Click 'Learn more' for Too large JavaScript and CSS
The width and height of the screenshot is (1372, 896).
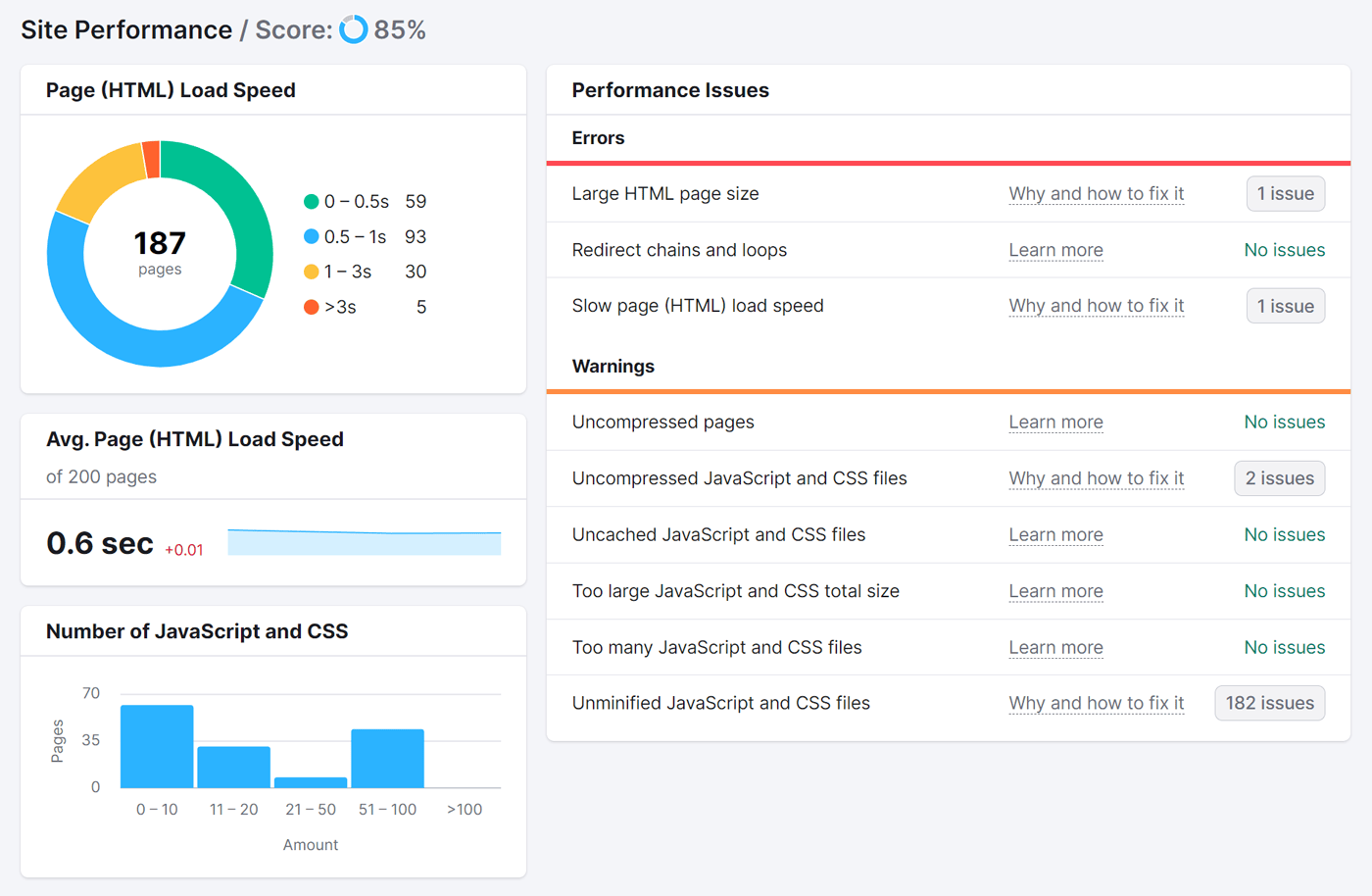coord(1055,591)
